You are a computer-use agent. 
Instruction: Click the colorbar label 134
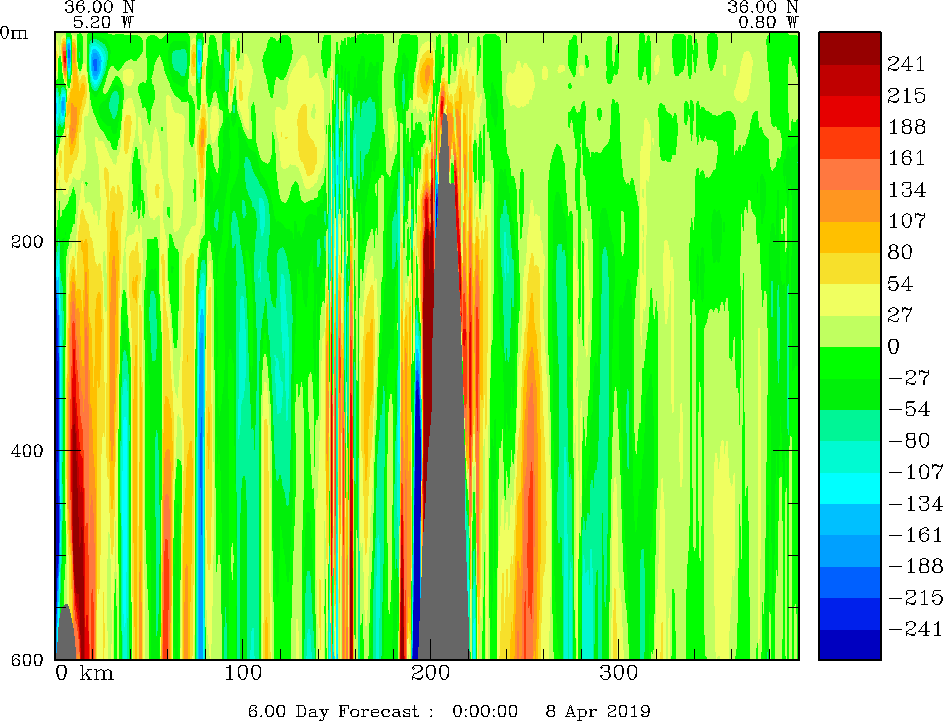point(906,190)
